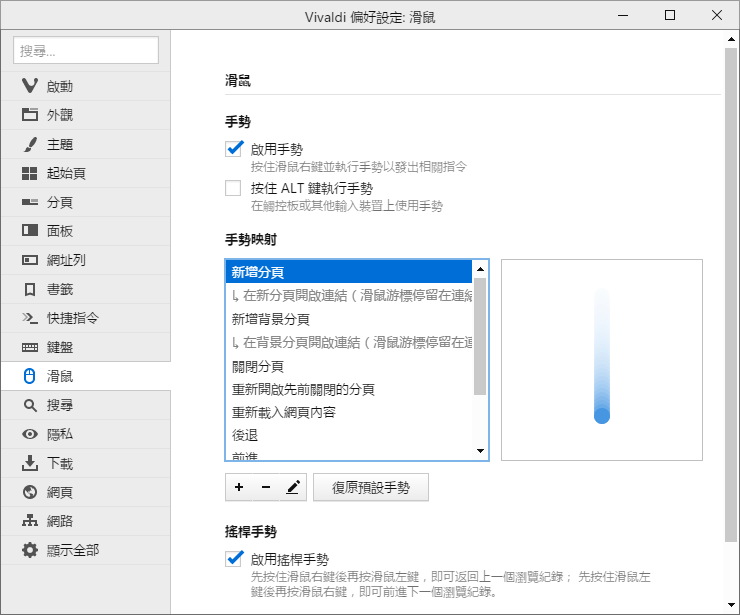Click the brush icon beside 主題

click(30, 144)
